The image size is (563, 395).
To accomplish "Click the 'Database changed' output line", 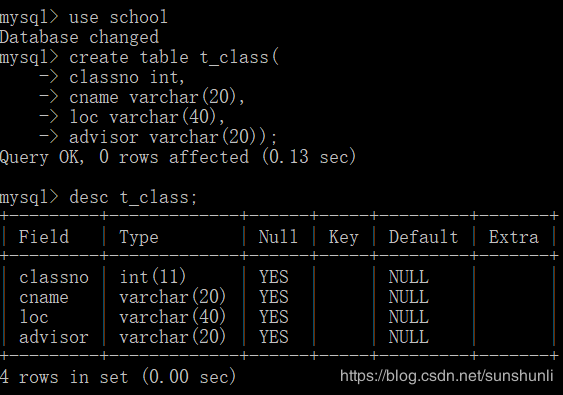I will pos(79,37).
